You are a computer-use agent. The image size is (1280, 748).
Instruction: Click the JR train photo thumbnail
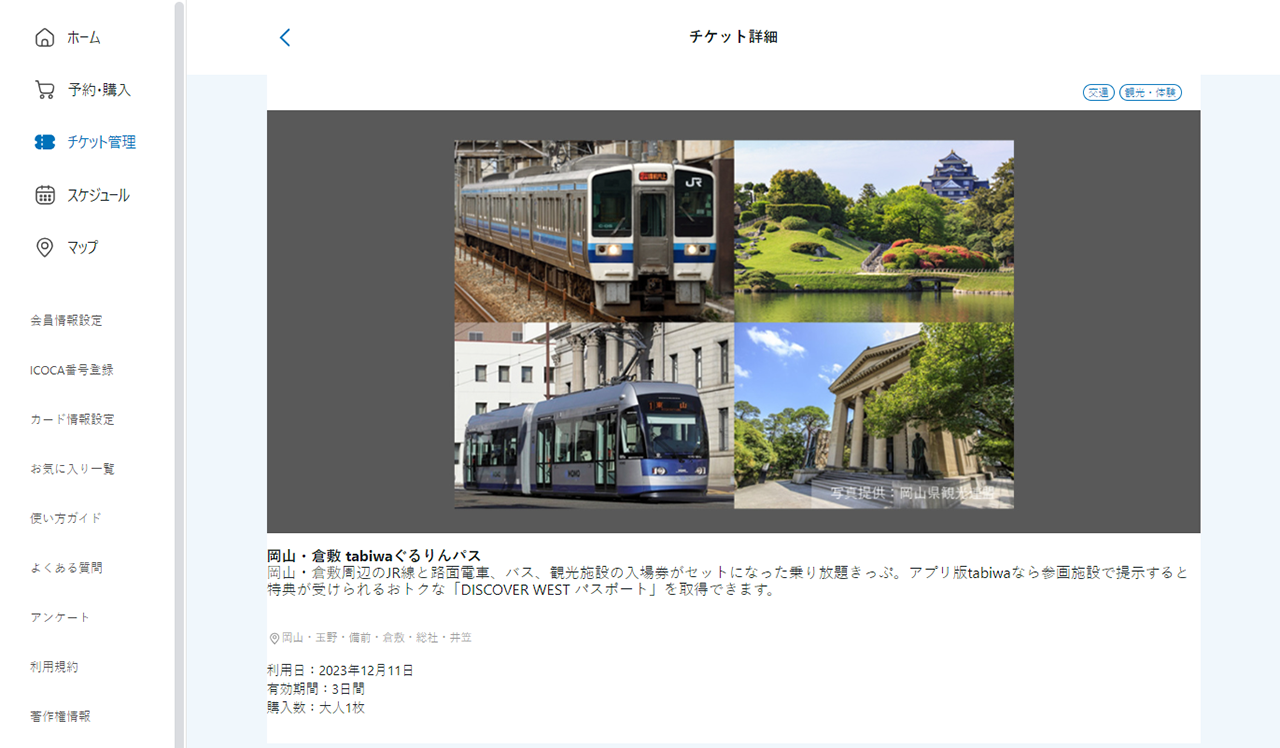click(x=594, y=230)
